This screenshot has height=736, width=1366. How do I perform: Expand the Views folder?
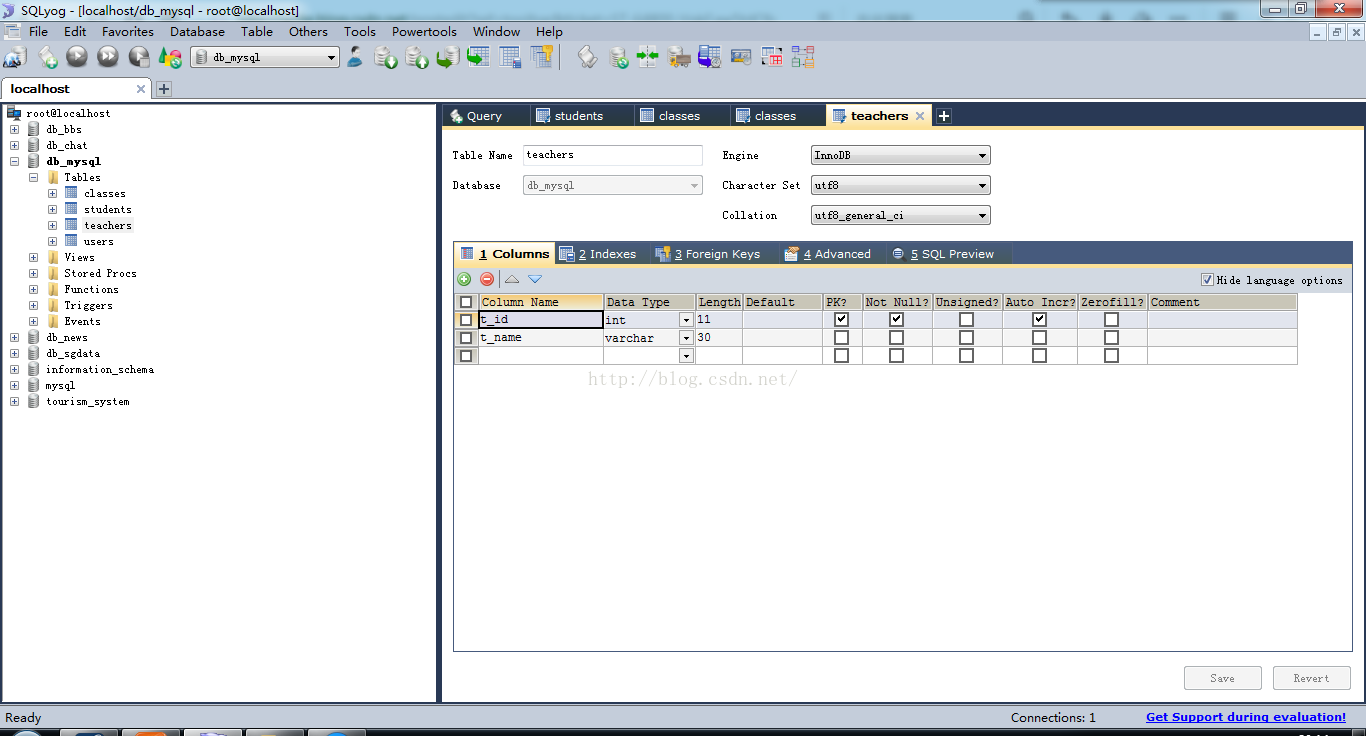33,257
